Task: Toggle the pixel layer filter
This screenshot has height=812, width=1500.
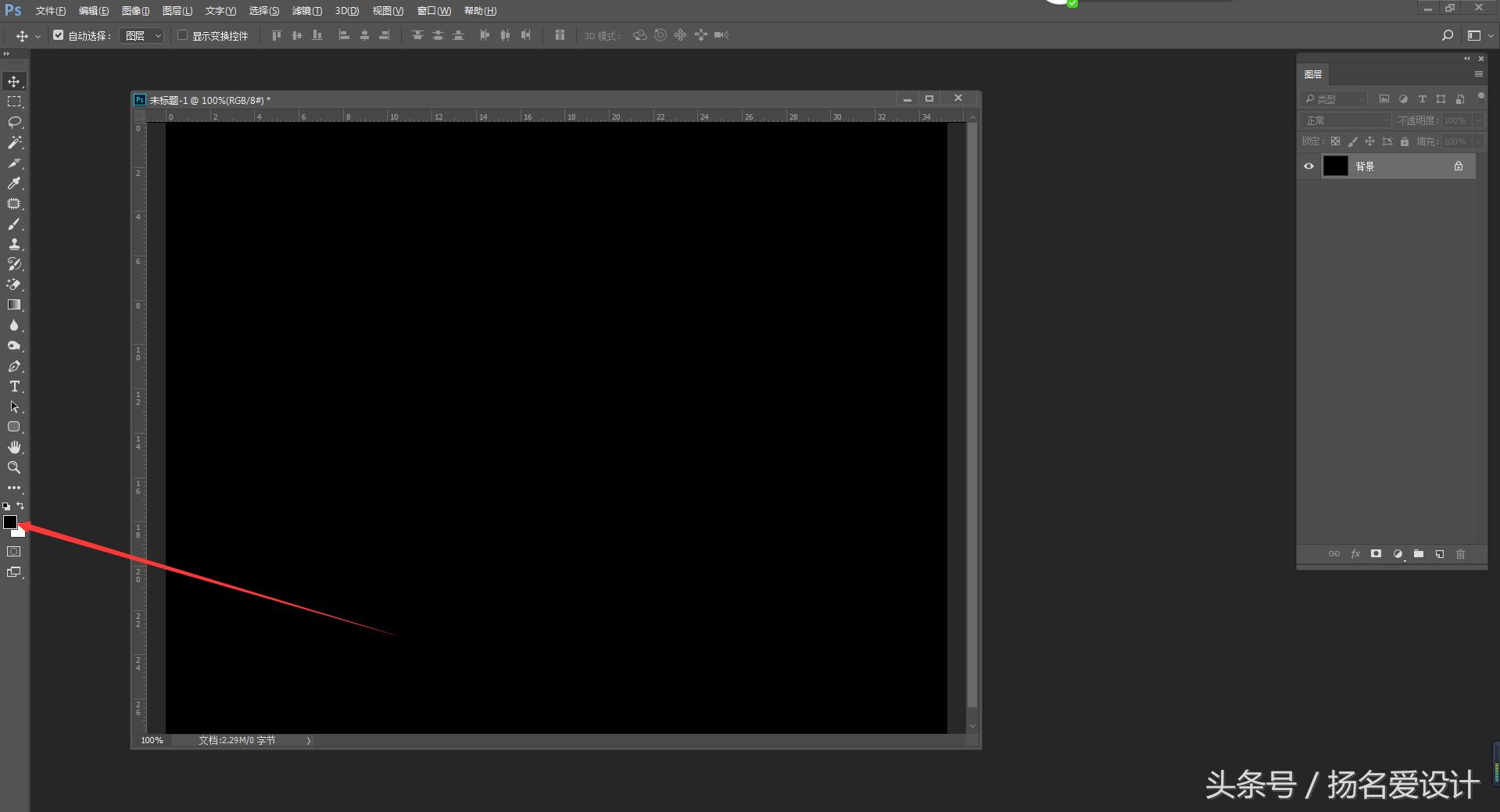Action: (1384, 98)
